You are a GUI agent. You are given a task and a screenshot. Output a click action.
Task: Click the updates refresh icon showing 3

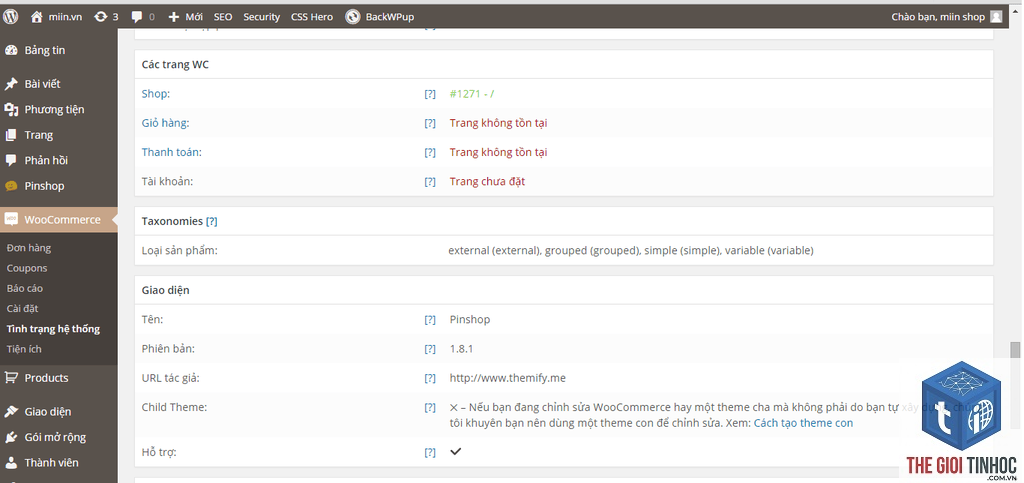pos(101,16)
